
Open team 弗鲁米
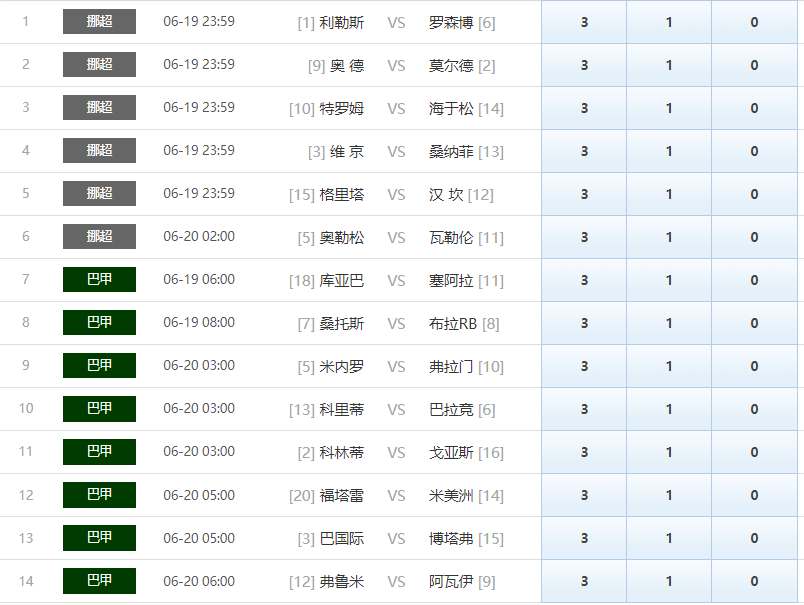coord(341,582)
